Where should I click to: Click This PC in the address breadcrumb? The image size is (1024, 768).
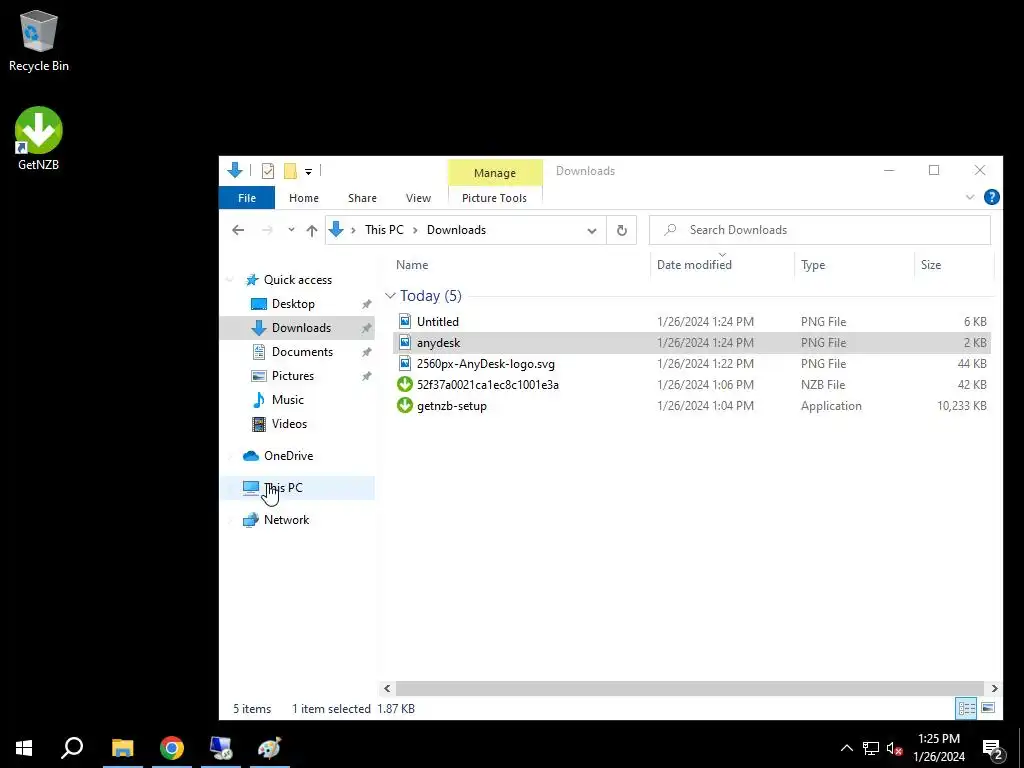[384, 230]
